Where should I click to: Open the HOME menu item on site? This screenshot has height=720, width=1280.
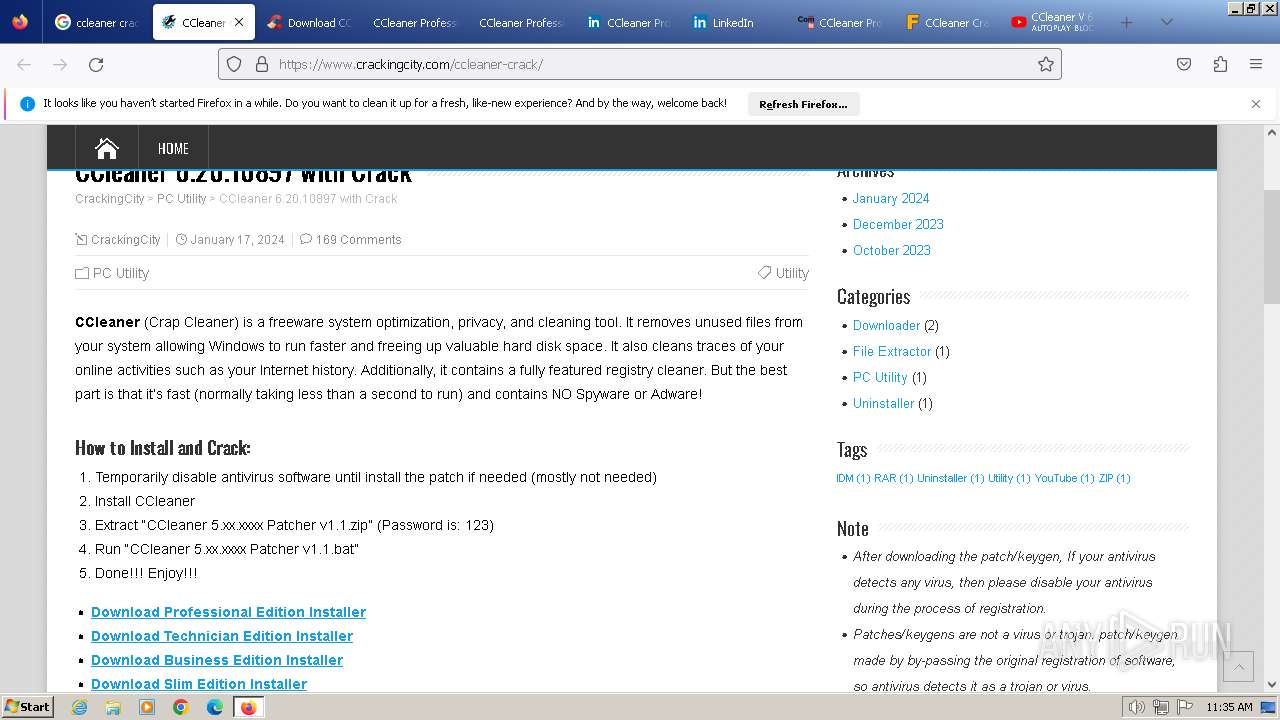173,148
